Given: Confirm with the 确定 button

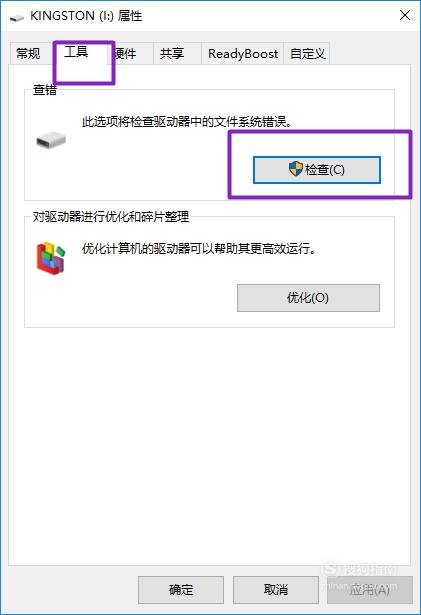Looking at the screenshot, I should pyautogui.click(x=181, y=590).
